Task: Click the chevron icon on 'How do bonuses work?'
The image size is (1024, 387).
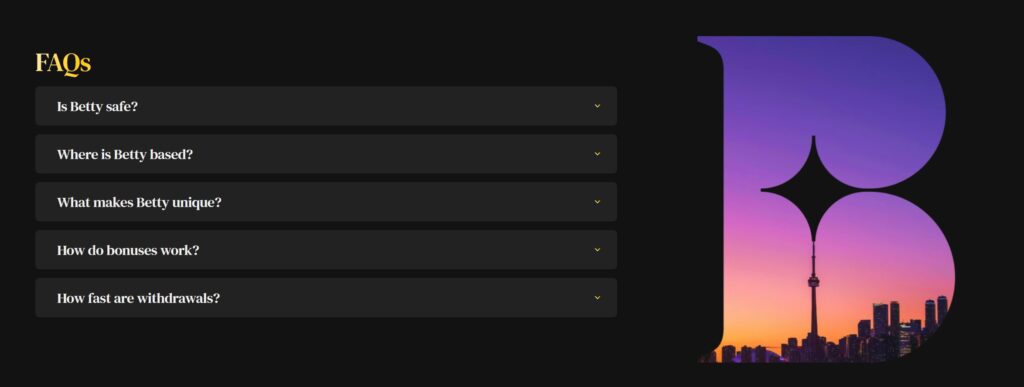Action: 597,250
